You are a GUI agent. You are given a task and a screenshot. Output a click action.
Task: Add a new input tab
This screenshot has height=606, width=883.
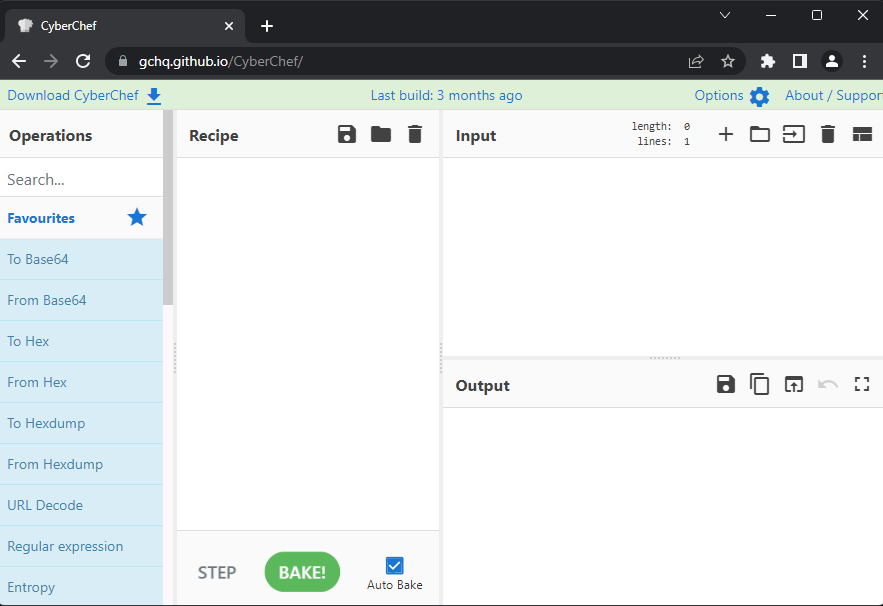(x=726, y=135)
